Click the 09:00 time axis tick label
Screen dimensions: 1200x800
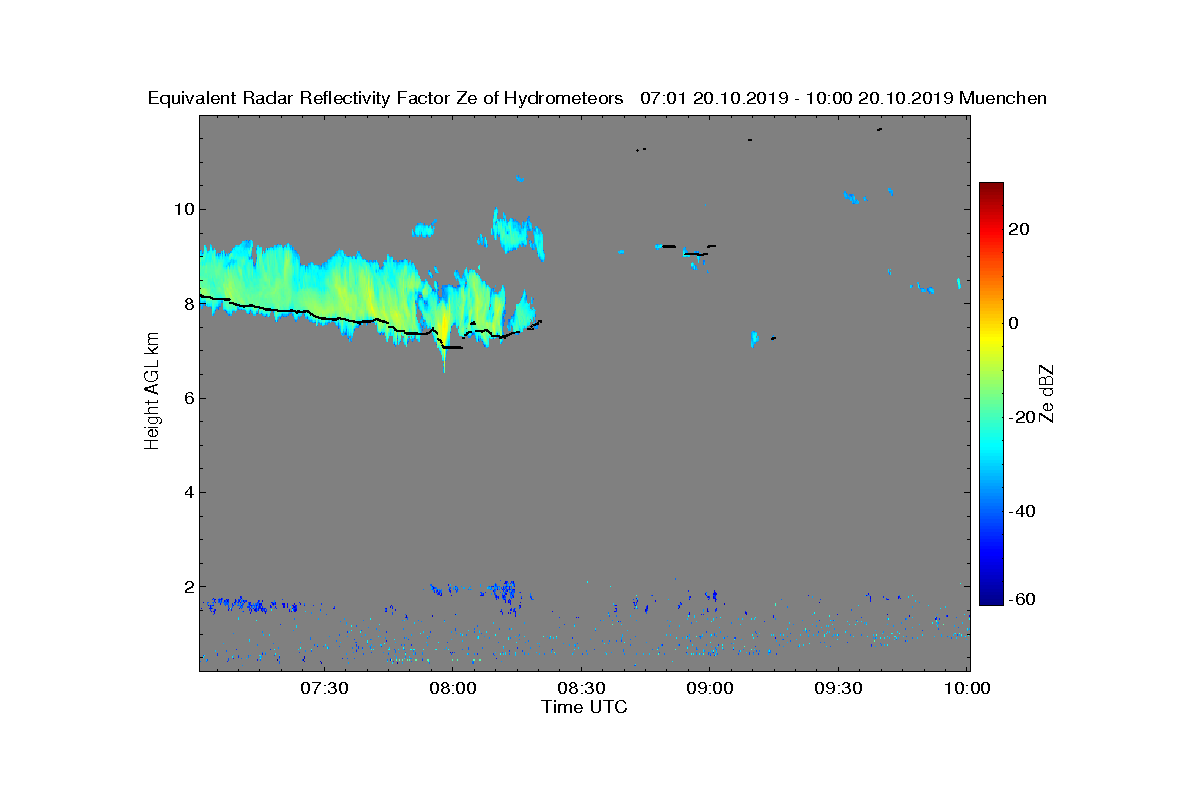pos(710,688)
